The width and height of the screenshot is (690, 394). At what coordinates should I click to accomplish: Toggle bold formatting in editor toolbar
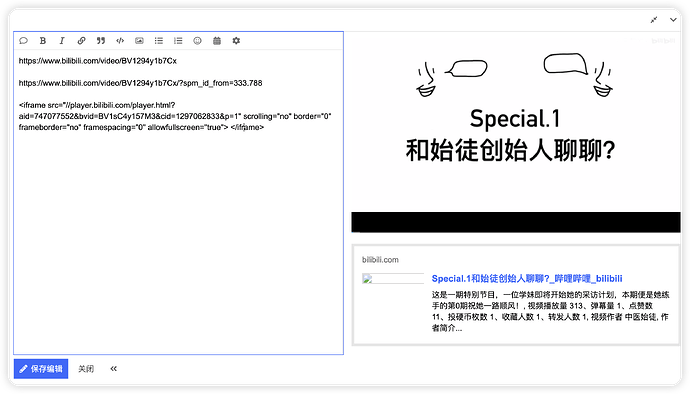43,41
